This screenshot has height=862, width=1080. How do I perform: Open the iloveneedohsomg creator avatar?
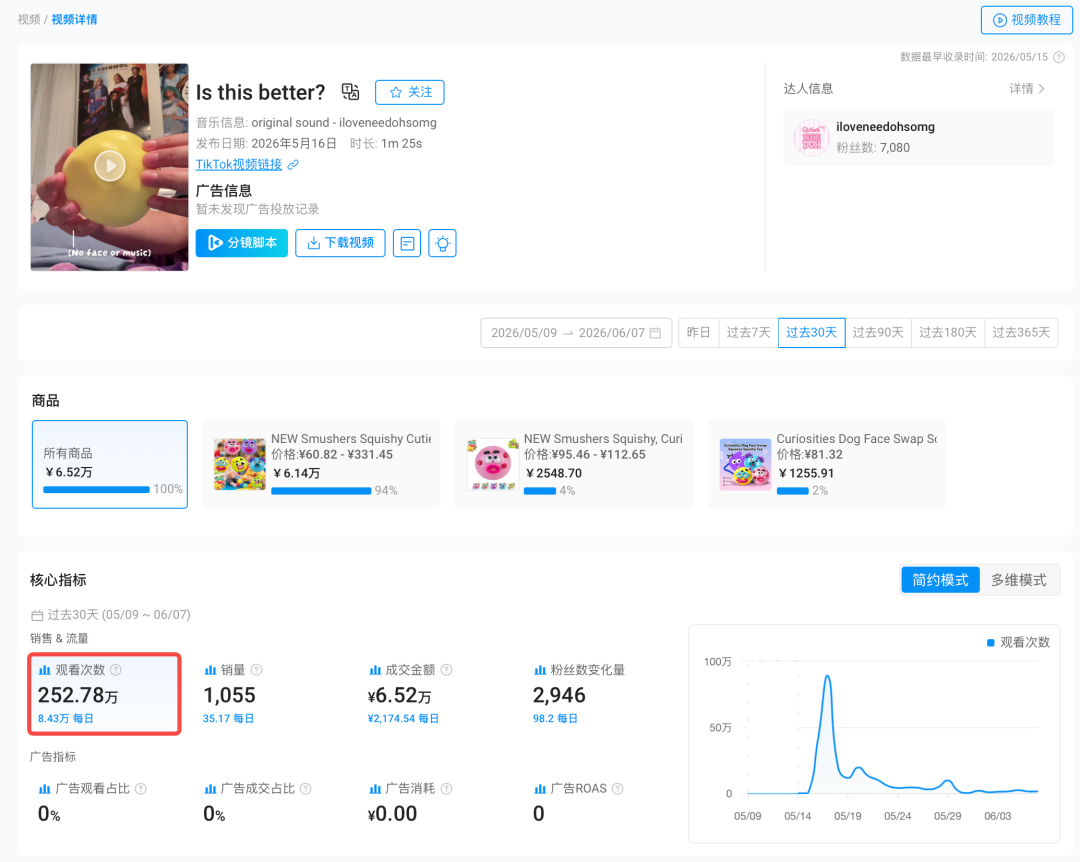pyautogui.click(x=811, y=137)
